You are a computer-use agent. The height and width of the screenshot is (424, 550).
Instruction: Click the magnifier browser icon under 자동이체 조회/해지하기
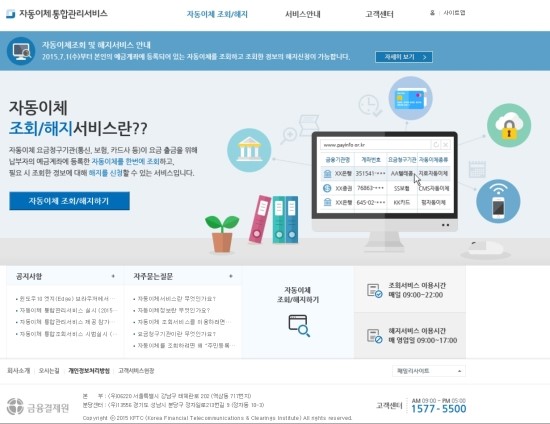[x=299, y=325]
